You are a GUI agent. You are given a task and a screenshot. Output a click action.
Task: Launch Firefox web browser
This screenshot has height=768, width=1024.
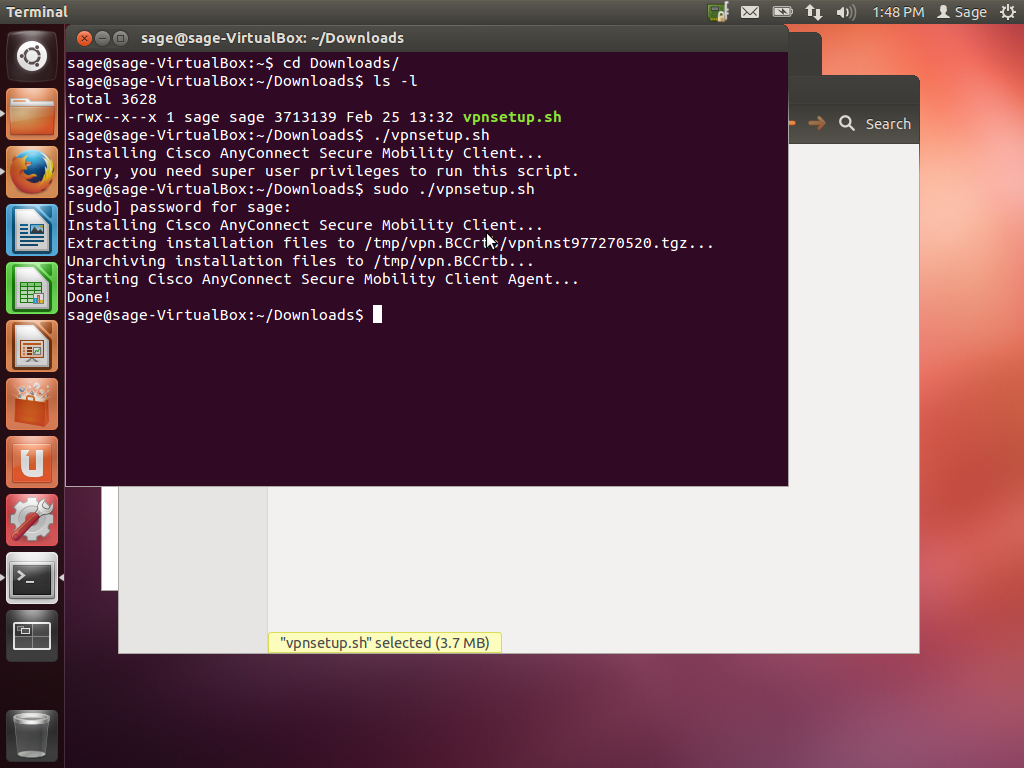(x=32, y=172)
